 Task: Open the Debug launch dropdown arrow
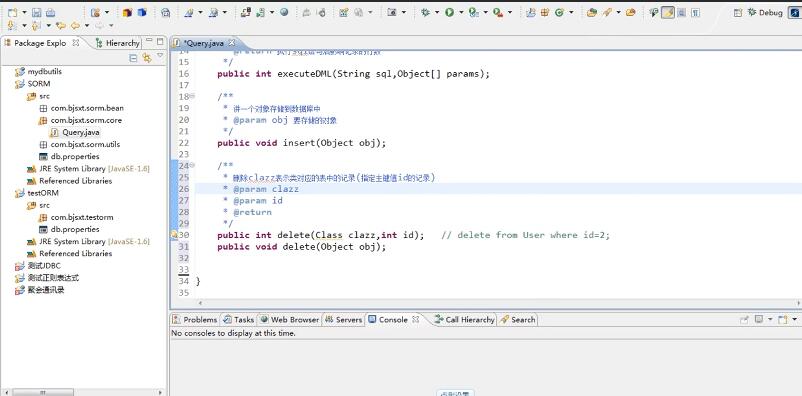click(436, 13)
